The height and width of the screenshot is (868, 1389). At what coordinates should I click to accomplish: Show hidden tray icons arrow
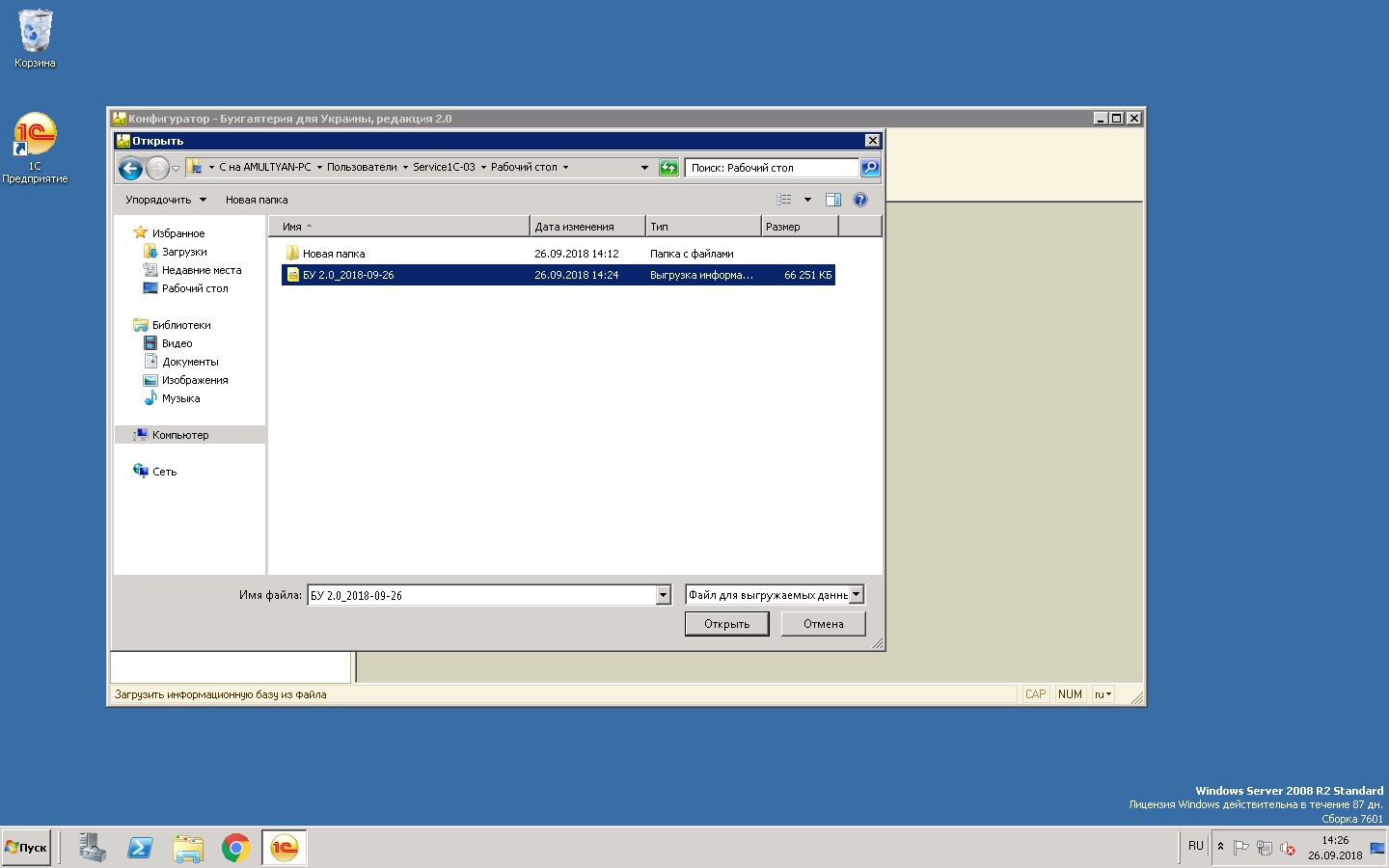tap(1220, 847)
